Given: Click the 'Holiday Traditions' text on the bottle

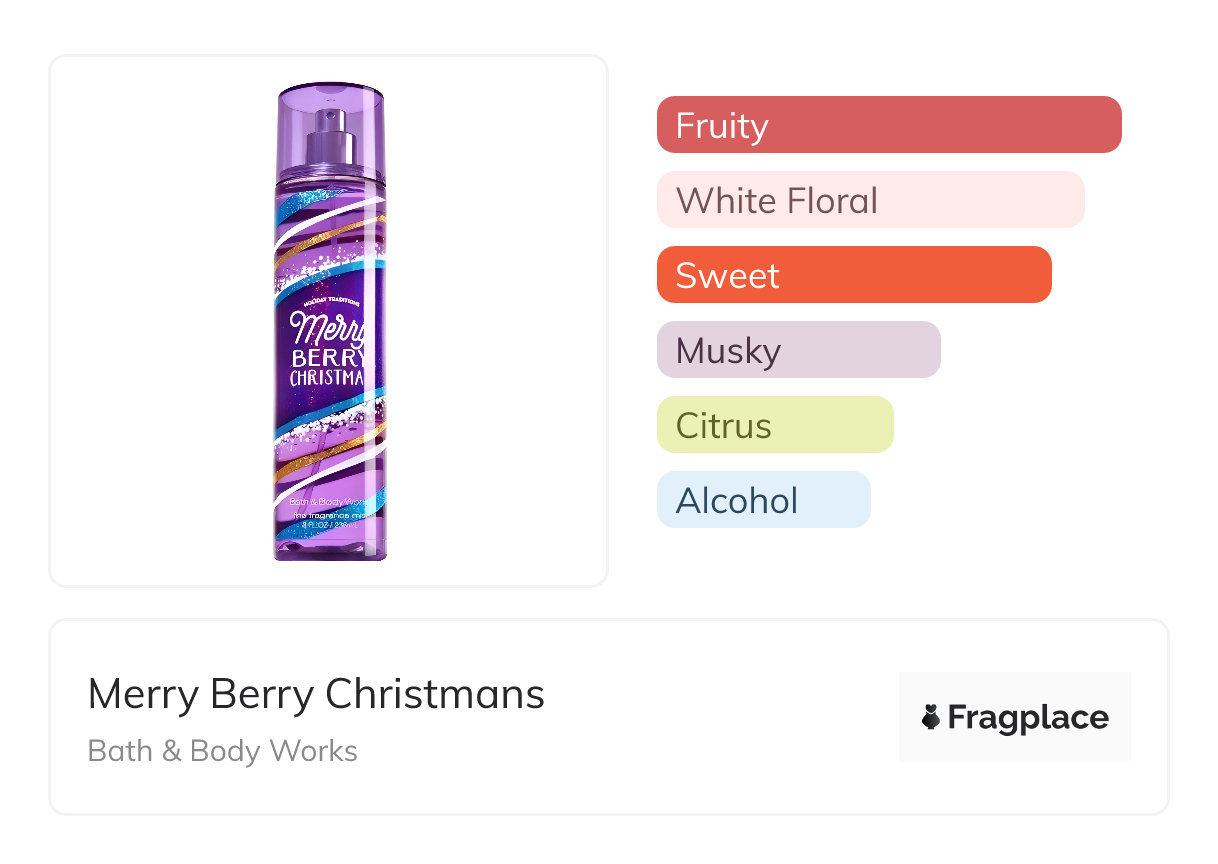Looking at the screenshot, I should point(330,300).
